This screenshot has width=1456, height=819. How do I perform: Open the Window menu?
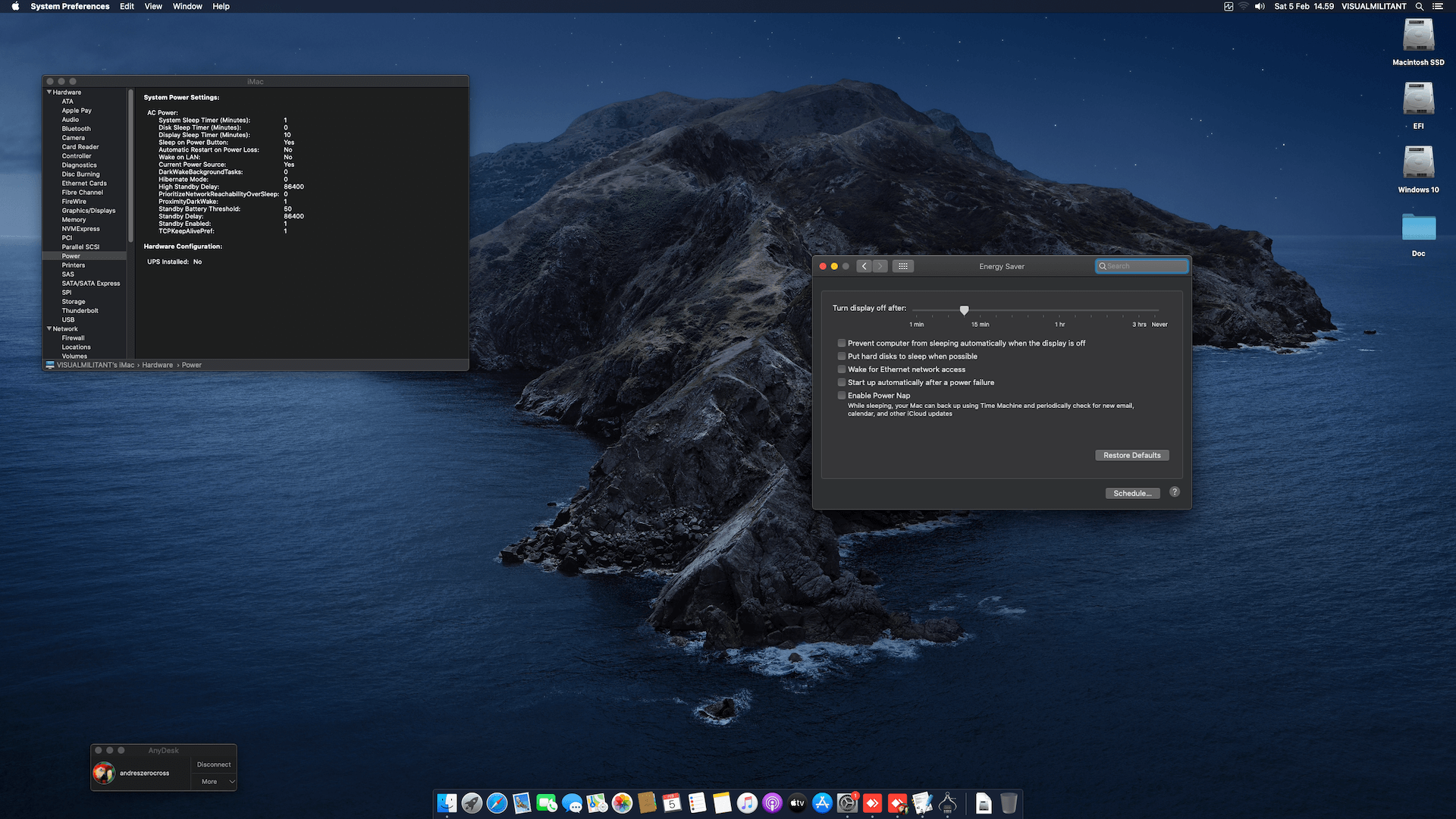point(187,6)
